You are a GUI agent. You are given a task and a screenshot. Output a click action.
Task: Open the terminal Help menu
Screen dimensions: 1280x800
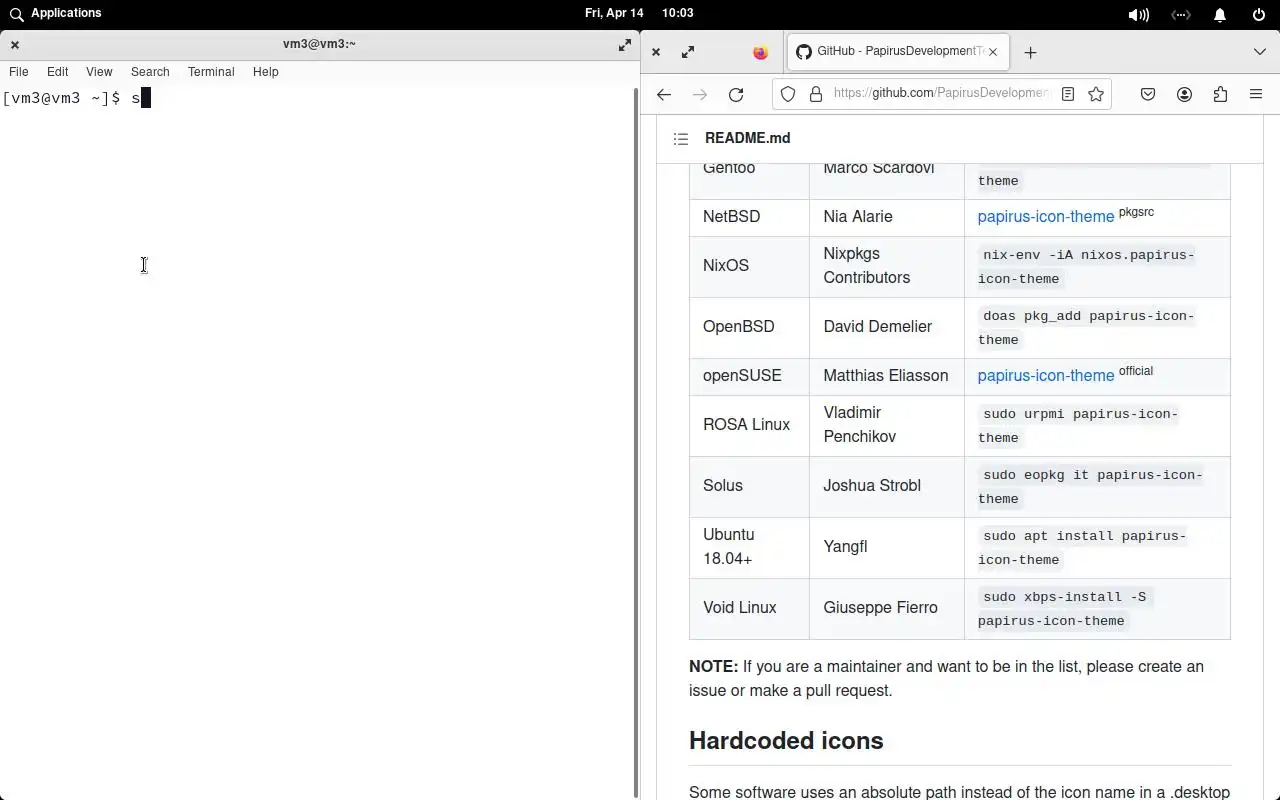[x=265, y=72]
